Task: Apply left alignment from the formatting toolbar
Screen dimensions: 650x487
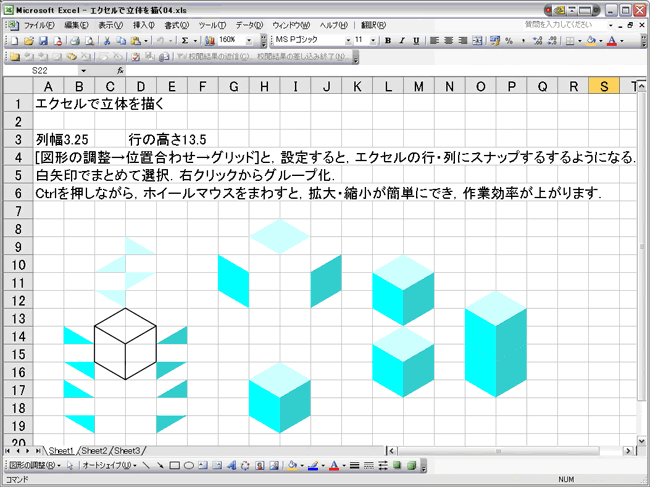Action: [x=434, y=41]
